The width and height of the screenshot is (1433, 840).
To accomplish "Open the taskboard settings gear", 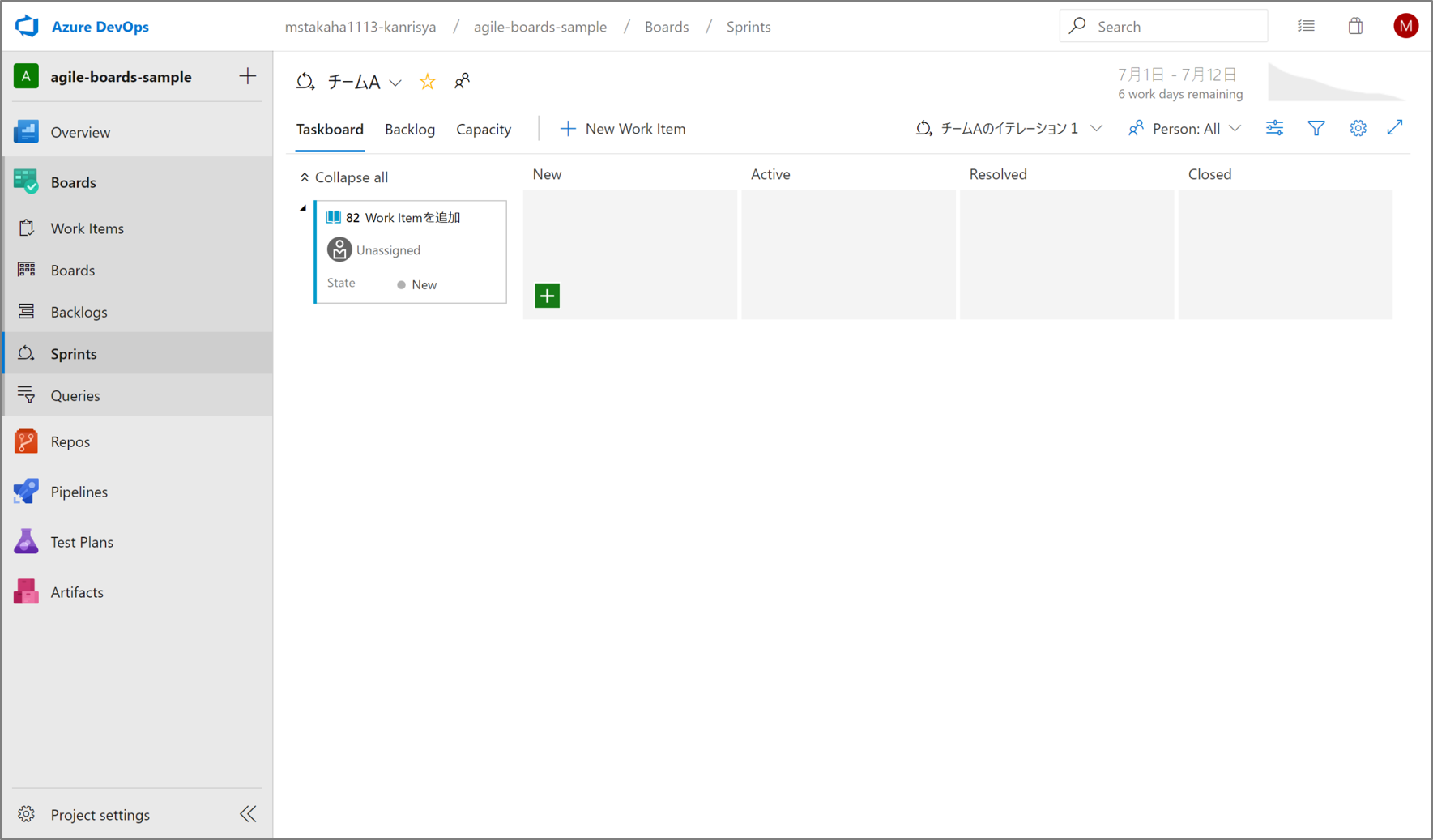I will coord(1358,127).
